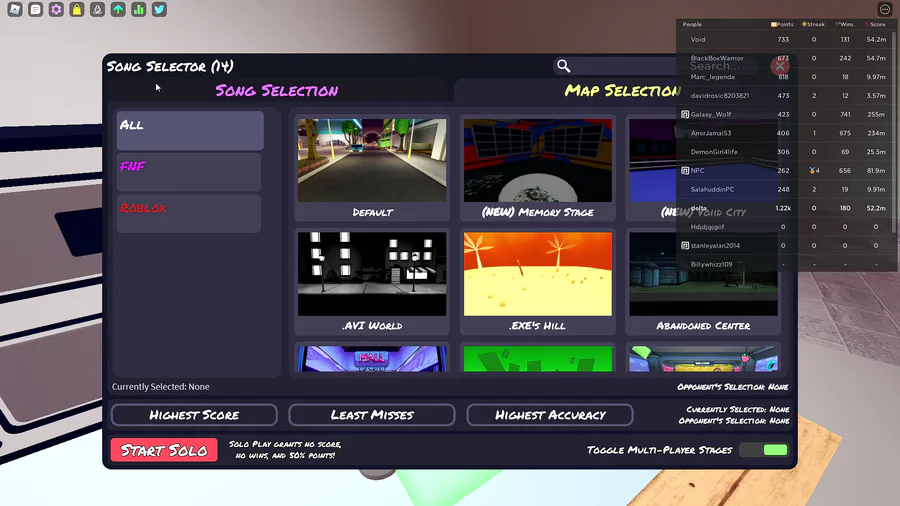
Task: Click the medal streak icon in NPC row
Action: (x=812, y=170)
